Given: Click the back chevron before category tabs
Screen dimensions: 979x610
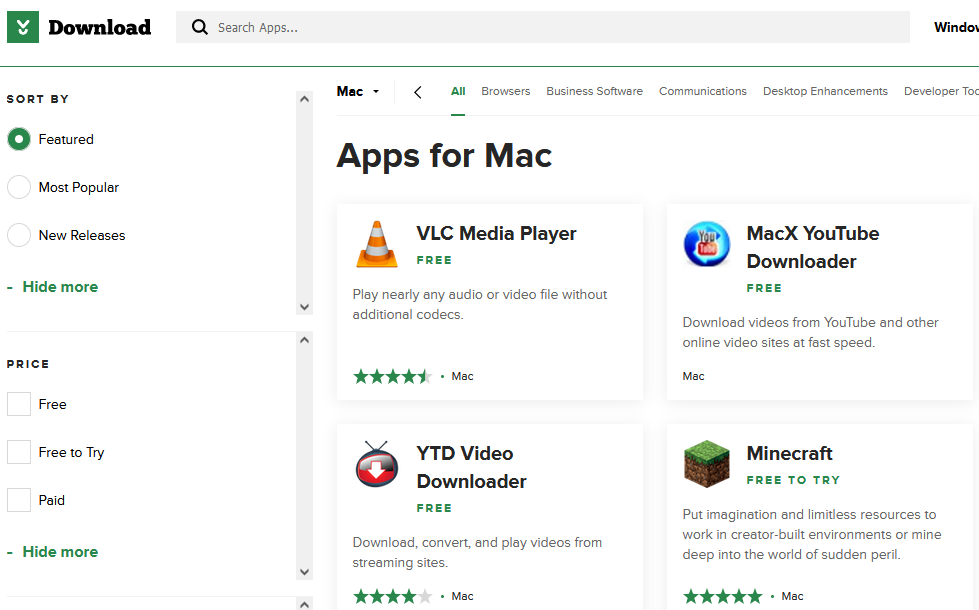Looking at the screenshot, I should point(418,92).
